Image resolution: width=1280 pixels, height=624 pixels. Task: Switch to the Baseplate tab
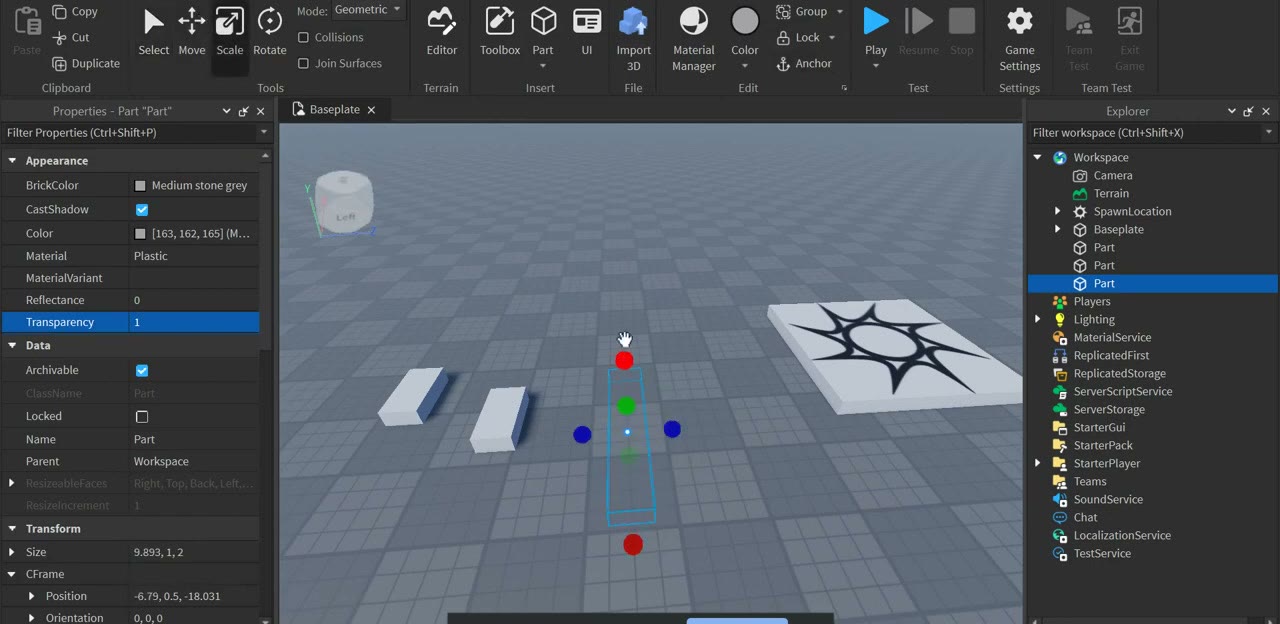[334, 110]
